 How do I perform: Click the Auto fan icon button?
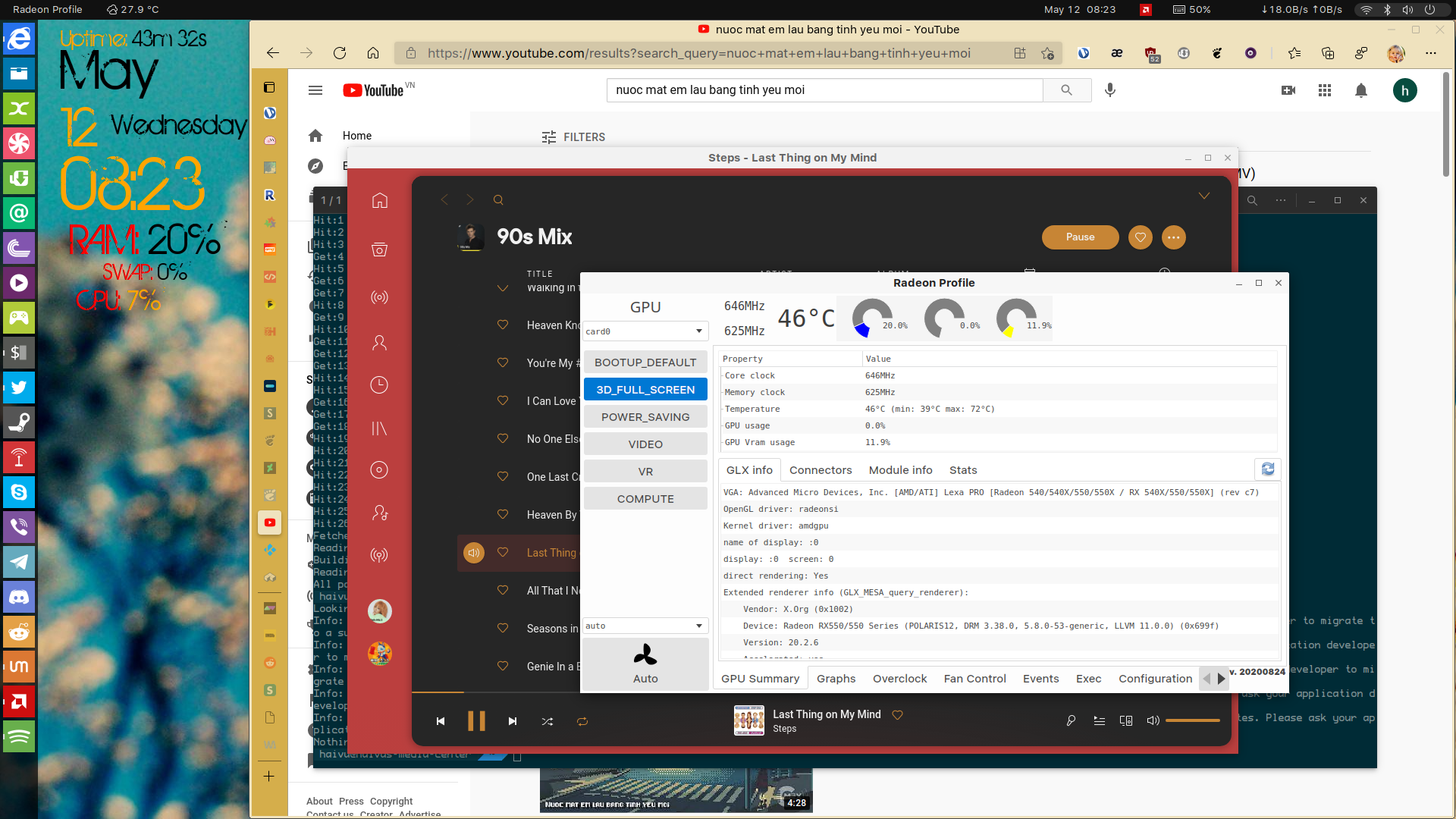click(645, 664)
